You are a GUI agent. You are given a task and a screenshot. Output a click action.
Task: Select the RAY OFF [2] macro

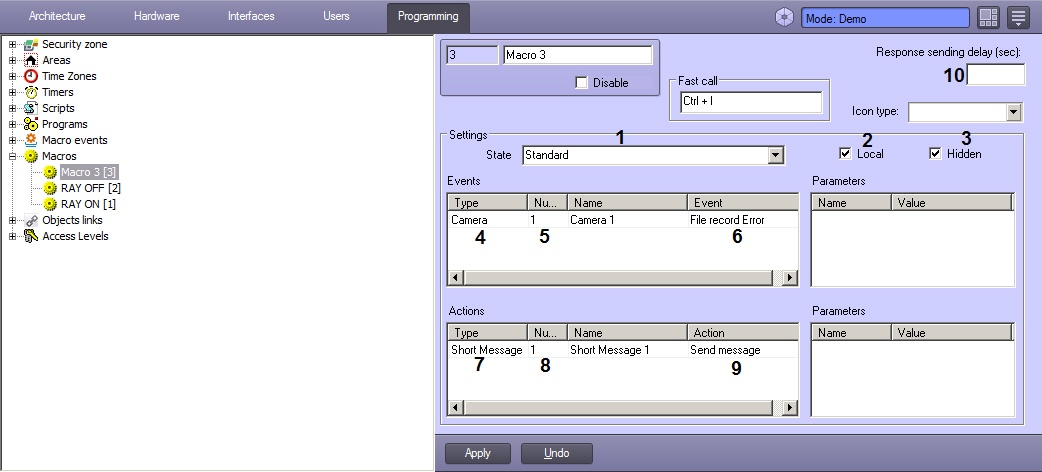coord(90,188)
